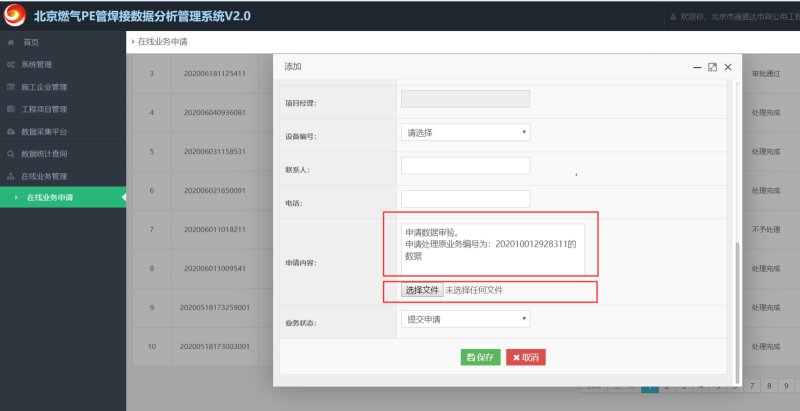Click the red 取消 button
Viewport: 800px width, 411px height.
526,357
